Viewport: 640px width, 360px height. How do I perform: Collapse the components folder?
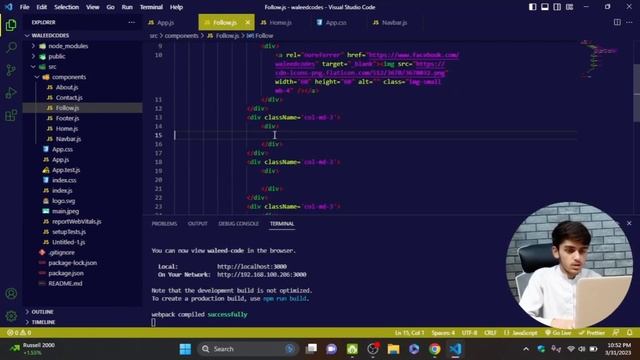69,77
